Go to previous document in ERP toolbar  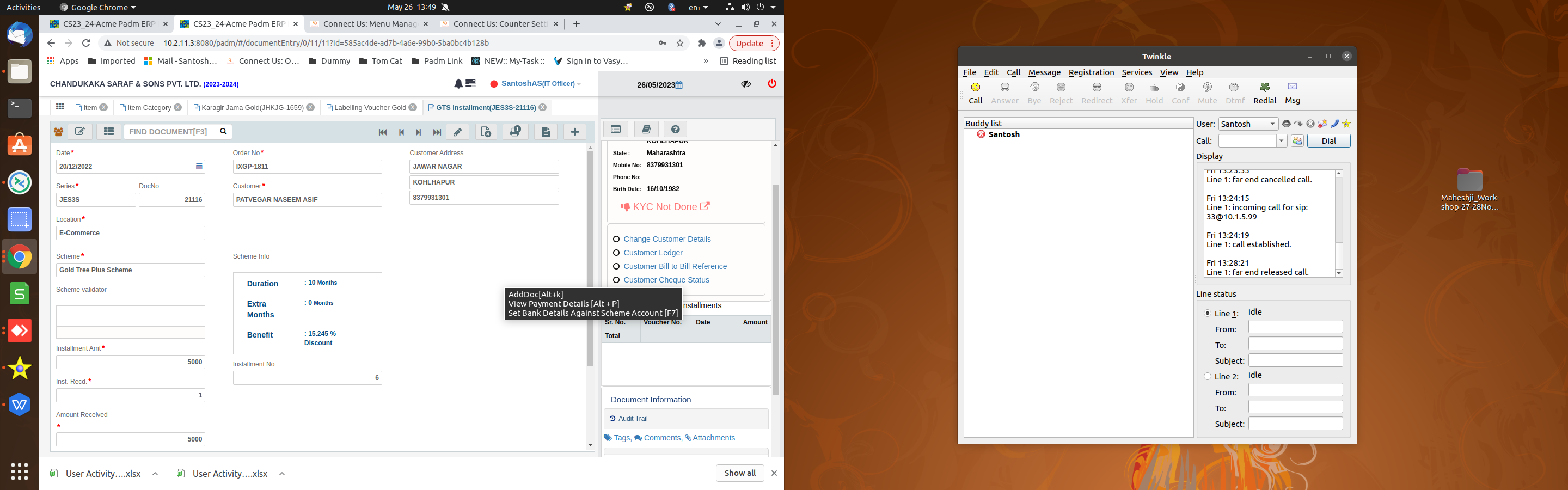(x=401, y=132)
